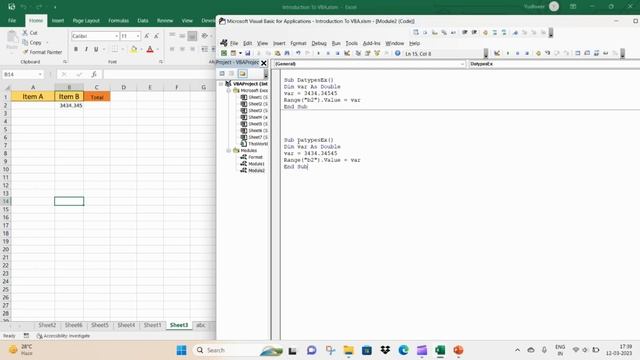Open the Tools menu in VBA editor

tap(351, 43)
